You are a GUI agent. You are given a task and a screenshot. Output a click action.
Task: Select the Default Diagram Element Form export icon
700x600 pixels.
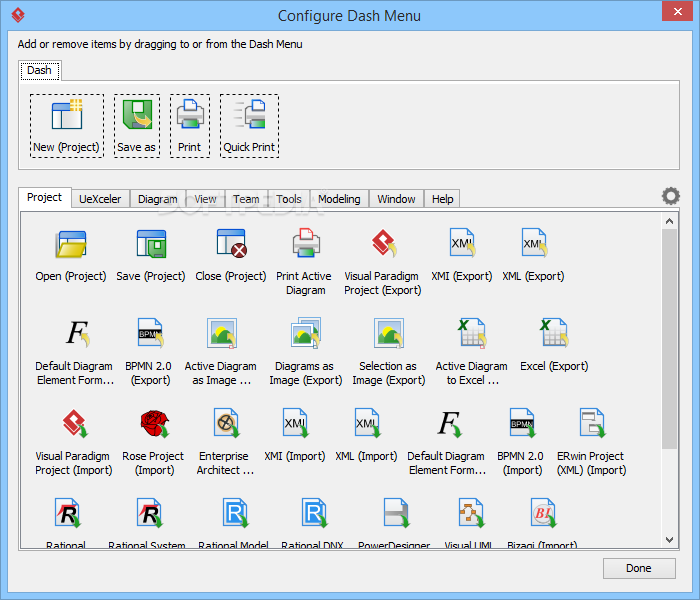coord(78,333)
